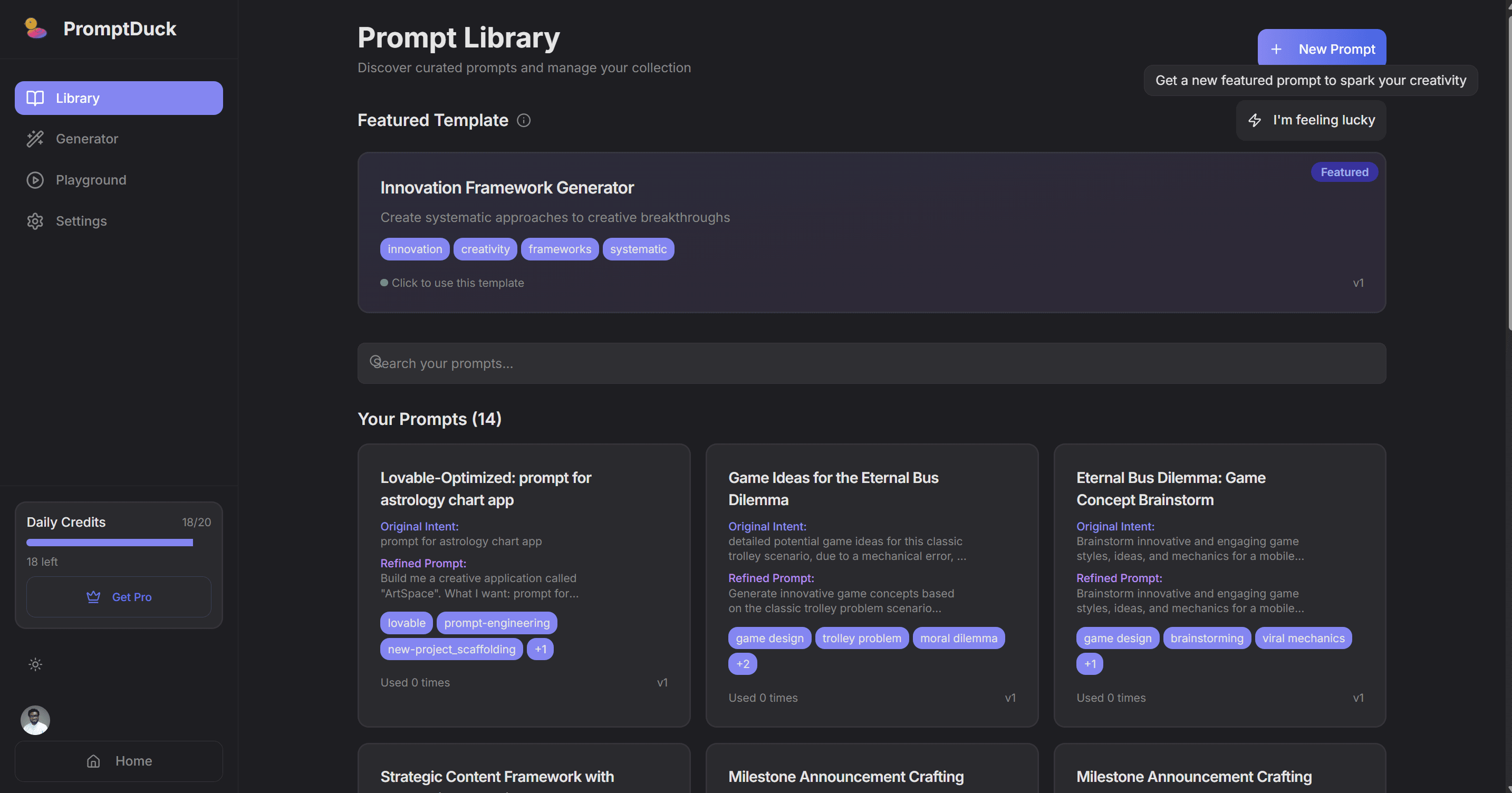The image size is (1512, 793).
Task: Upgrade with the Get Pro button
Action: coord(119,597)
